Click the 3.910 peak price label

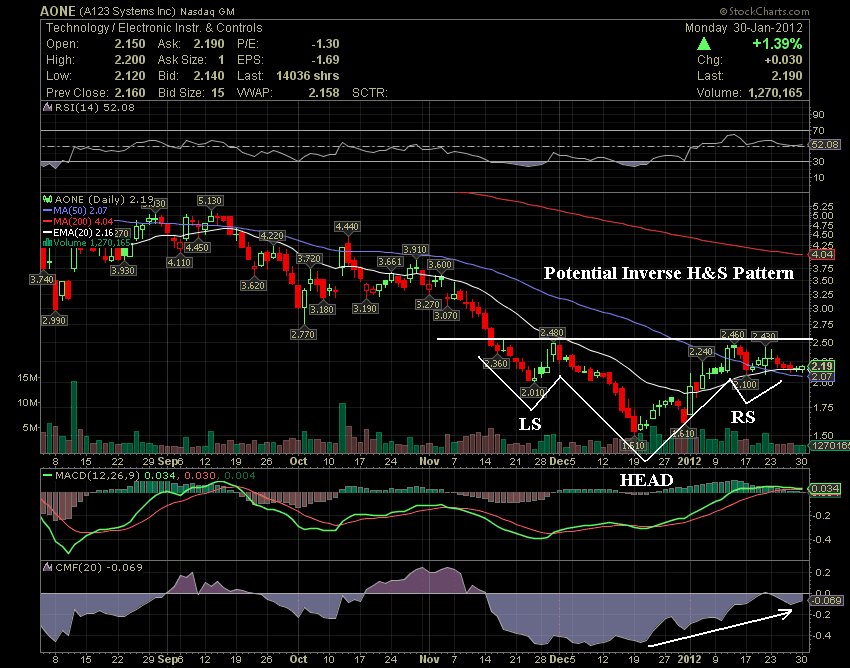[415, 249]
